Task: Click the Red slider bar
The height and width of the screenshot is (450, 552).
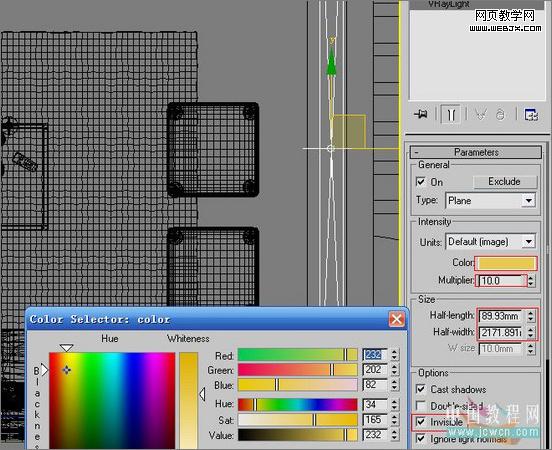Action: coord(297,355)
